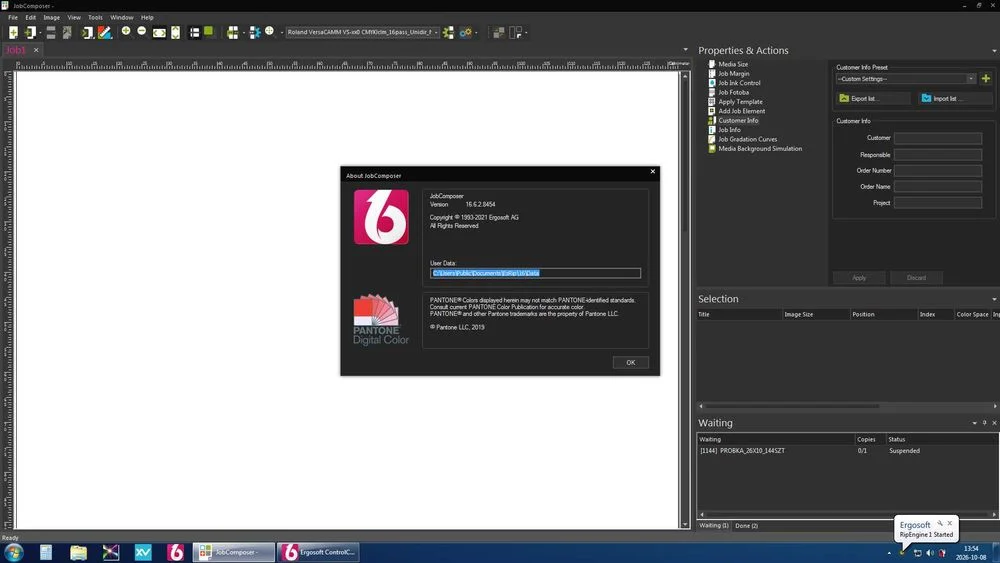Click the Import Image toolbar icon

[x=30, y=33]
